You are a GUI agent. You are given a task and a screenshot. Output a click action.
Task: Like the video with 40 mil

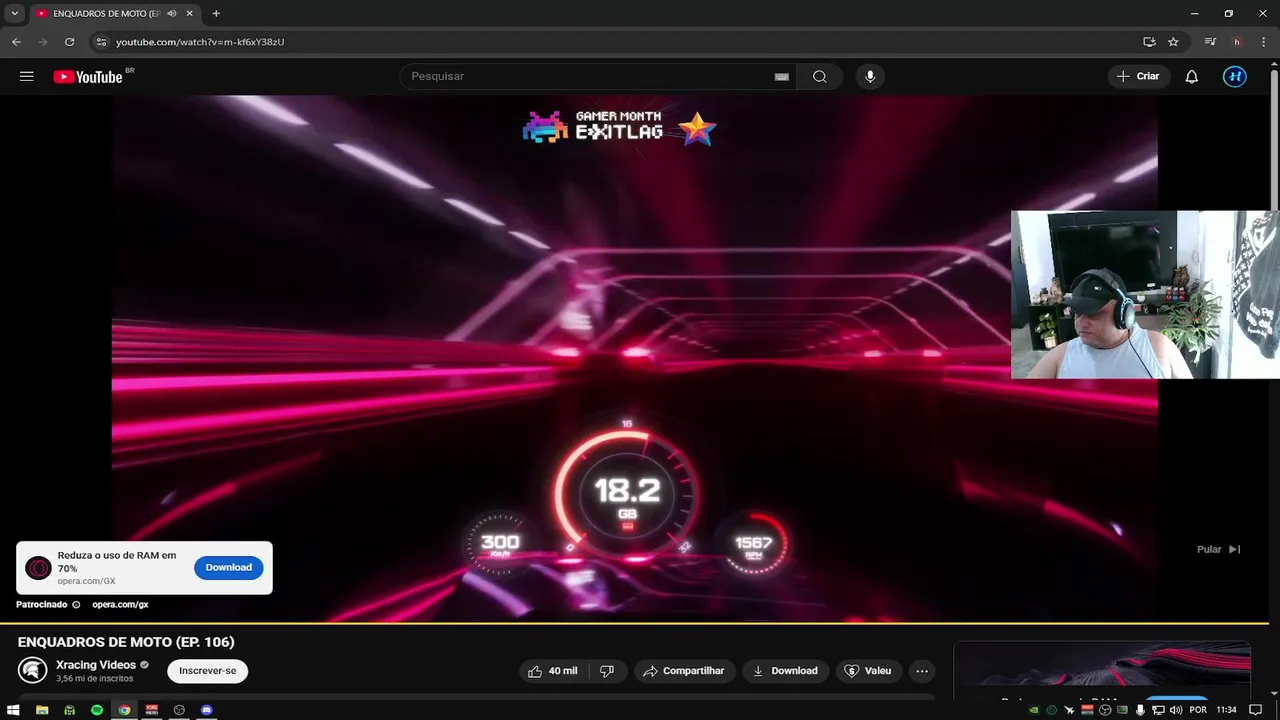click(553, 671)
